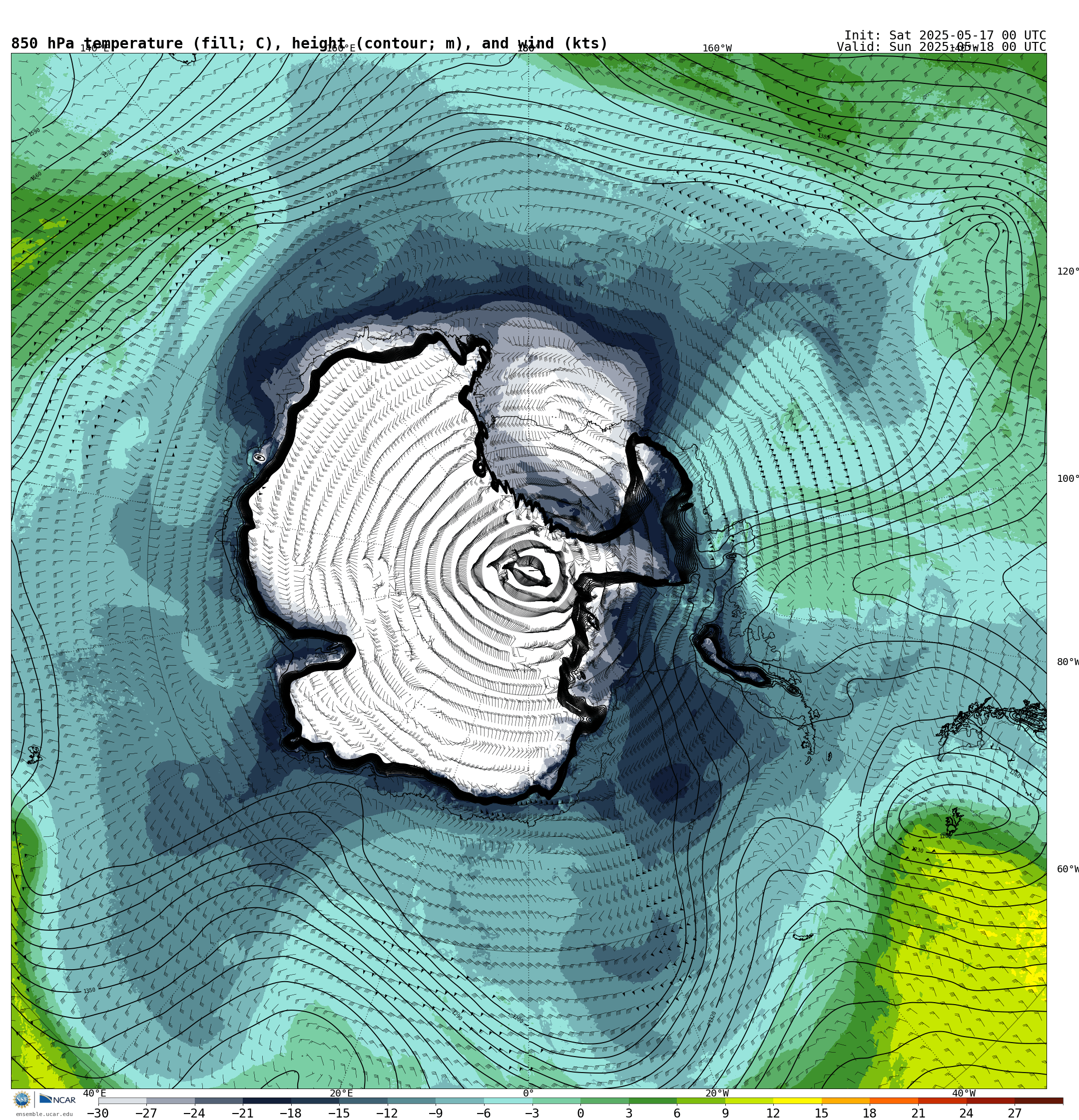
Task: Click the 100° longitude label on right edge
Action: point(1068,479)
